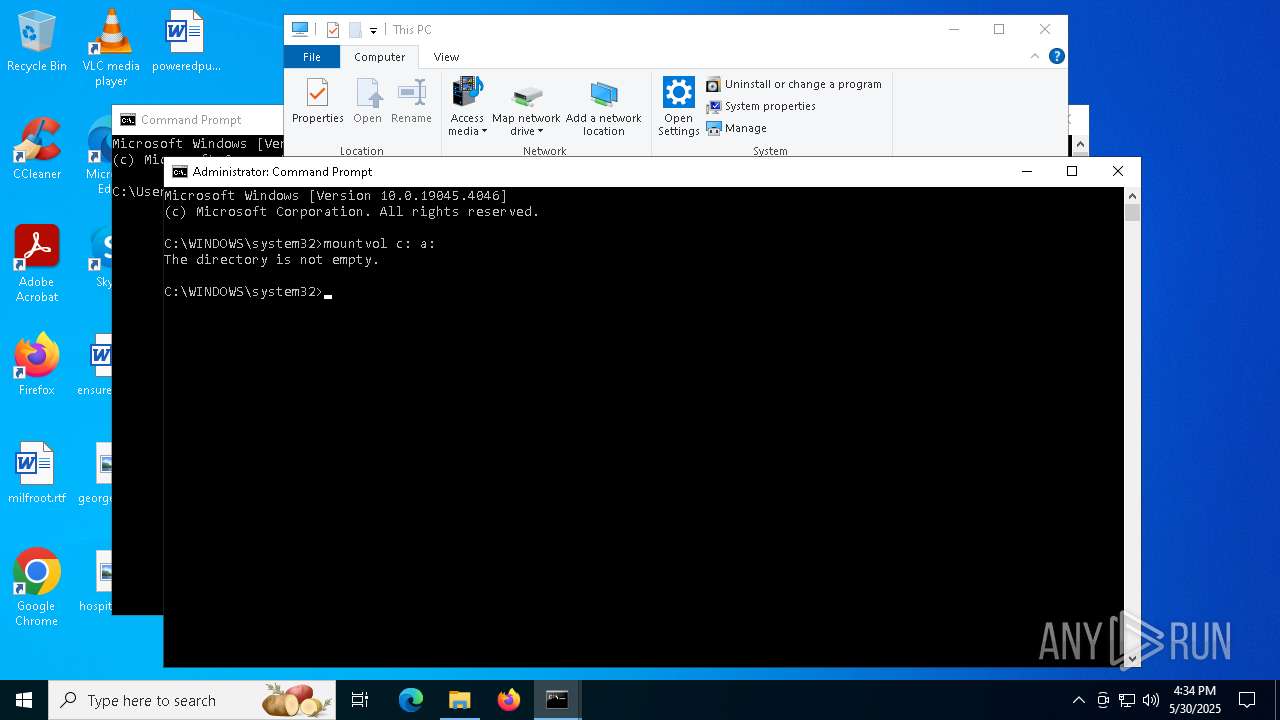The width and height of the screenshot is (1280, 720).
Task: Open Customize Quick Access Toolbar dropdown
Action: tap(373, 31)
